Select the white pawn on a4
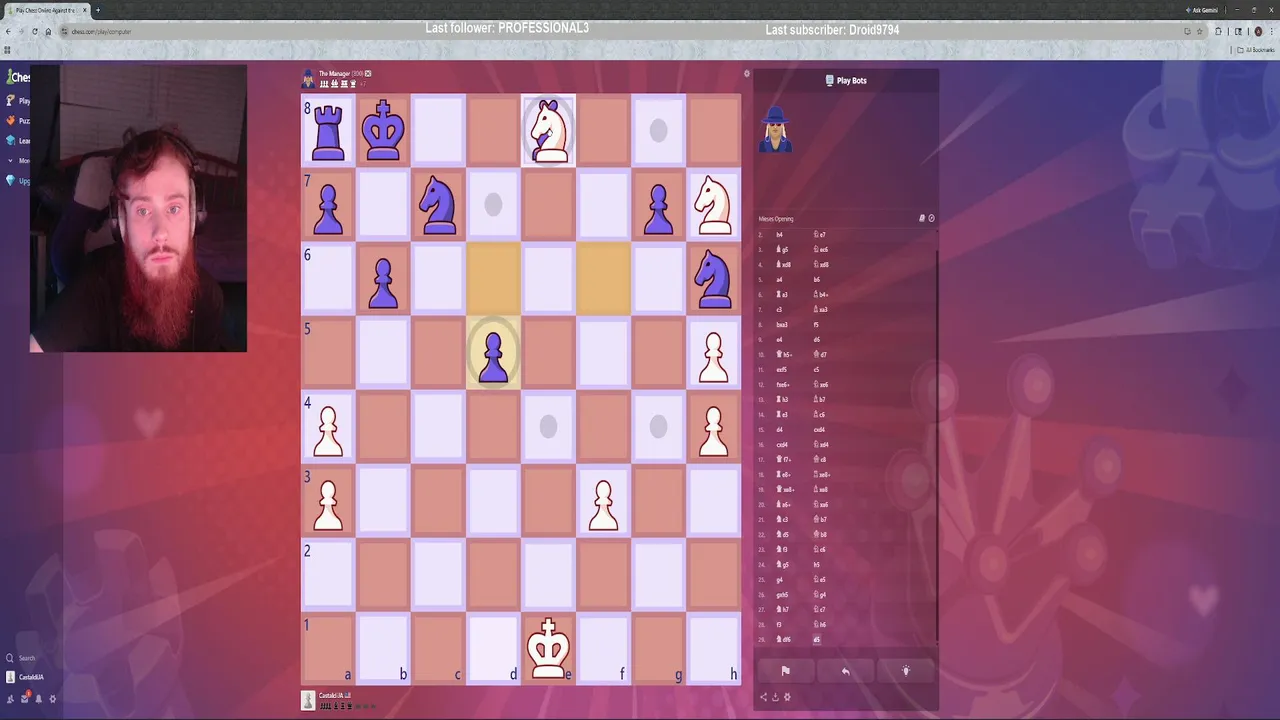The height and width of the screenshot is (720, 1280). point(328,431)
